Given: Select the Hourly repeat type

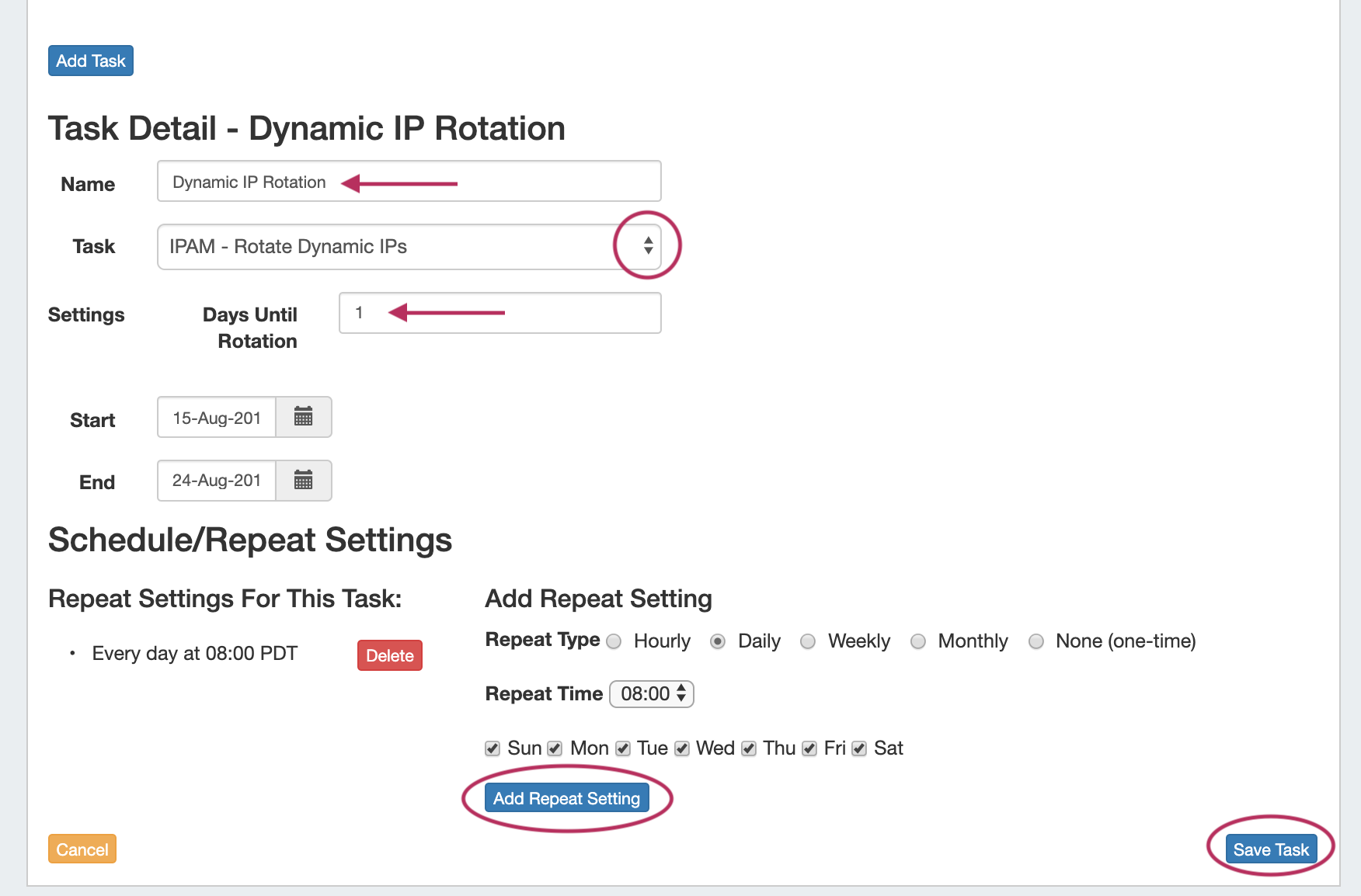Looking at the screenshot, I should pos(614,641).
